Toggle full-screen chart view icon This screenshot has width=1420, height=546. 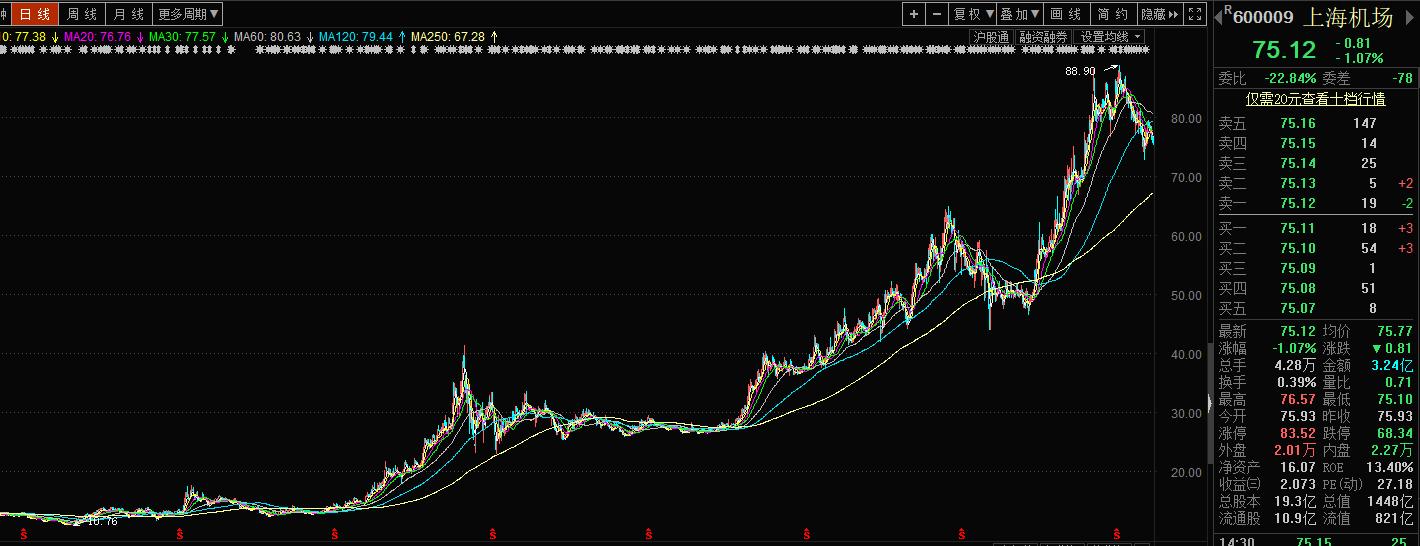[x=1196, y=14]
